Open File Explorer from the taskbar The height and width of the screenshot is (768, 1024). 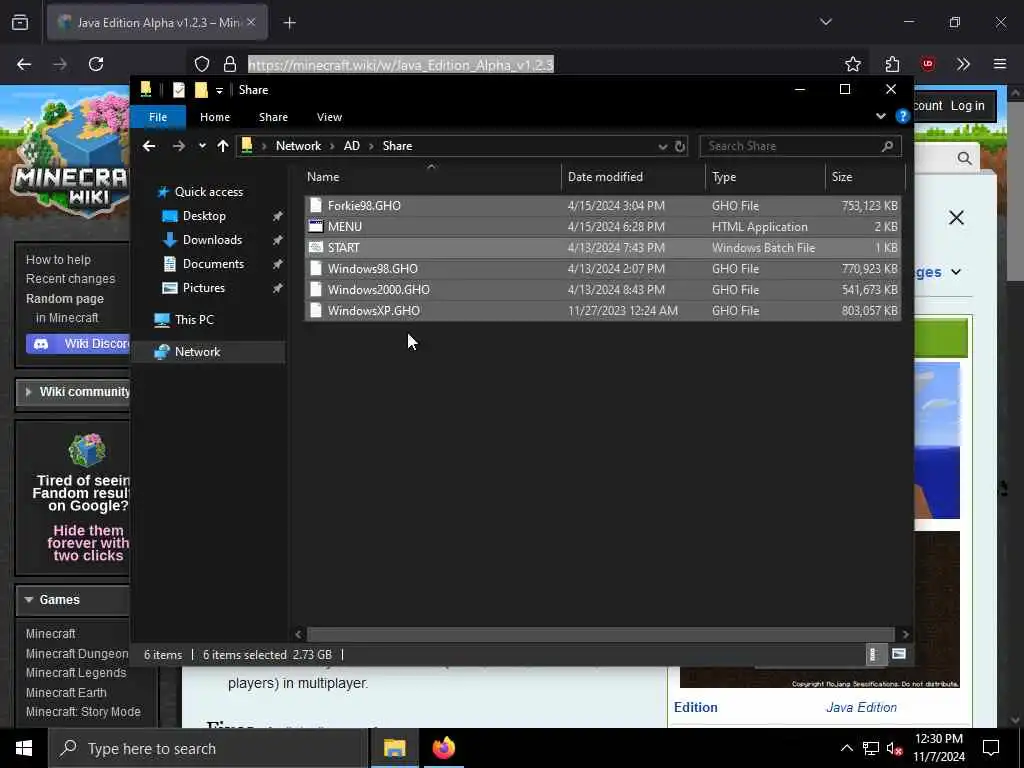tap(394, 748)
